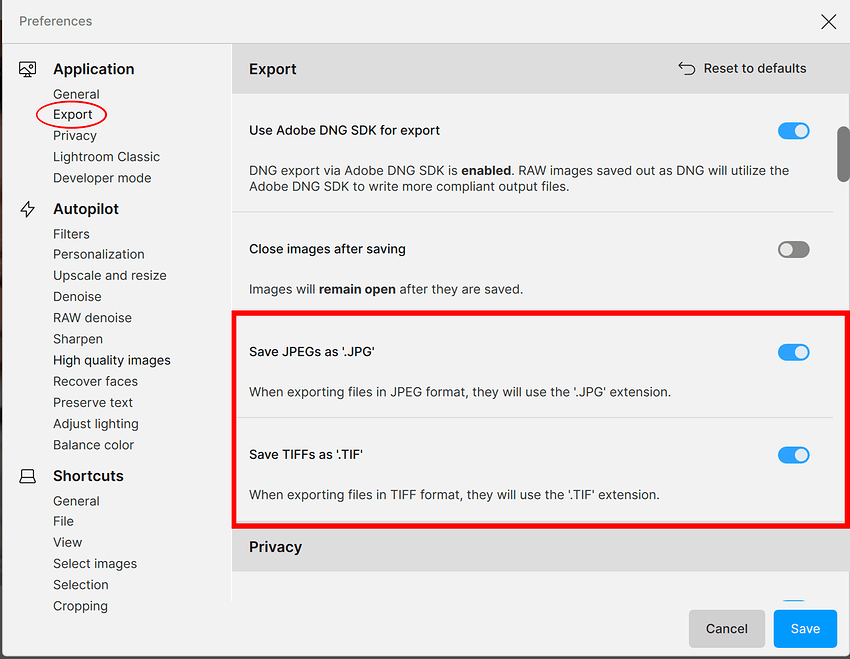The image size is (850, 659).
Task: Click Reset to defaults
Action: [754, 68]
